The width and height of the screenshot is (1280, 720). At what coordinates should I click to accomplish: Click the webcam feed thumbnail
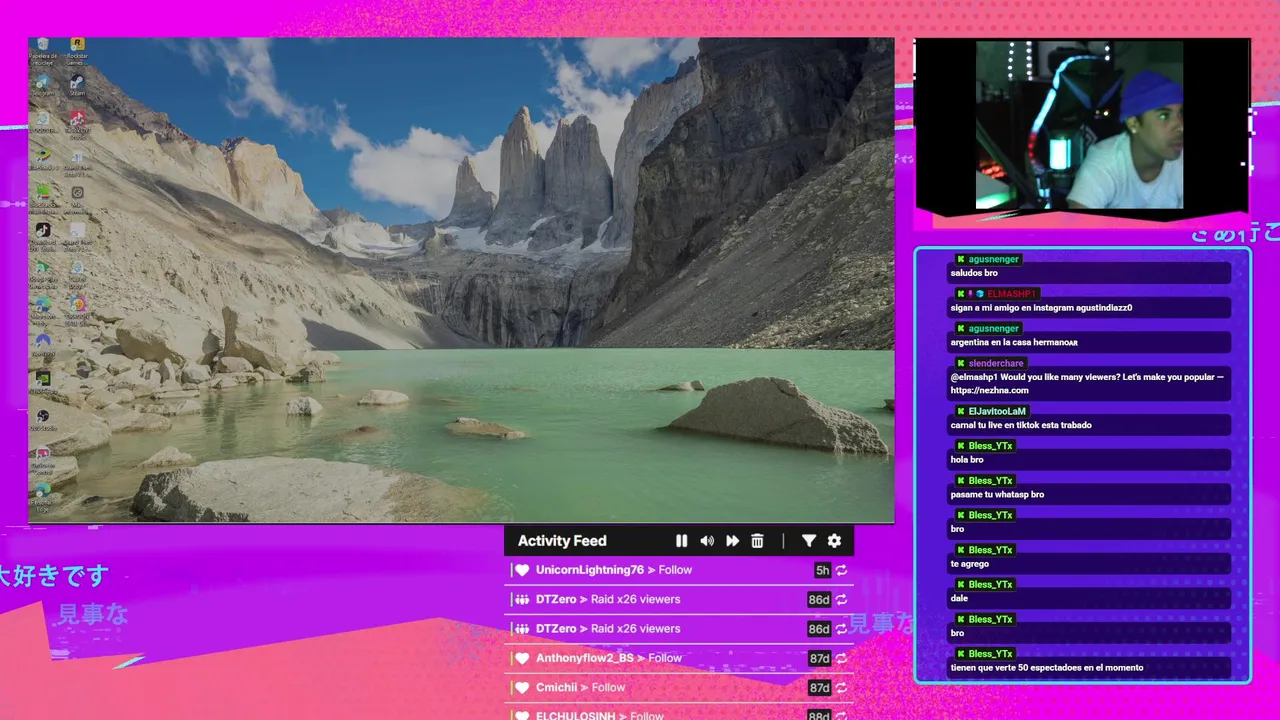click(1079, 125)
